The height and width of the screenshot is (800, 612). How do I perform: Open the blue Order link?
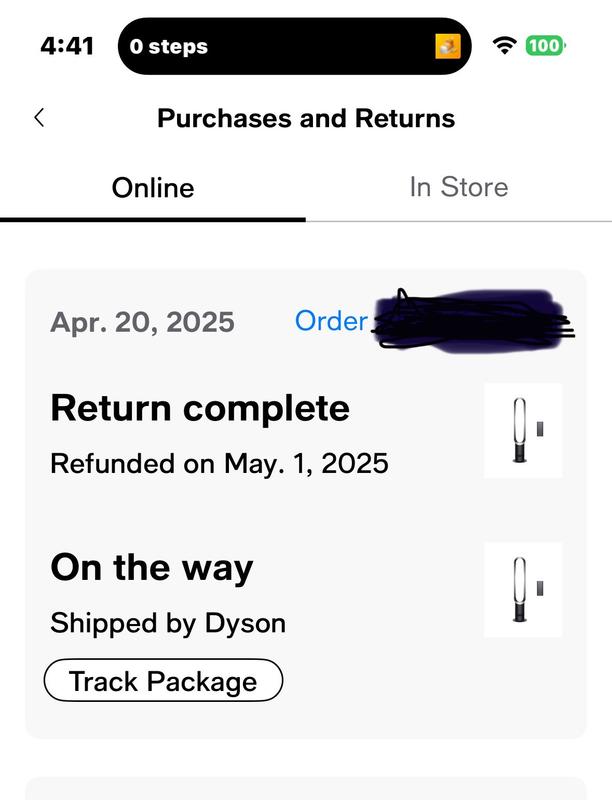[x=331, y=321]
